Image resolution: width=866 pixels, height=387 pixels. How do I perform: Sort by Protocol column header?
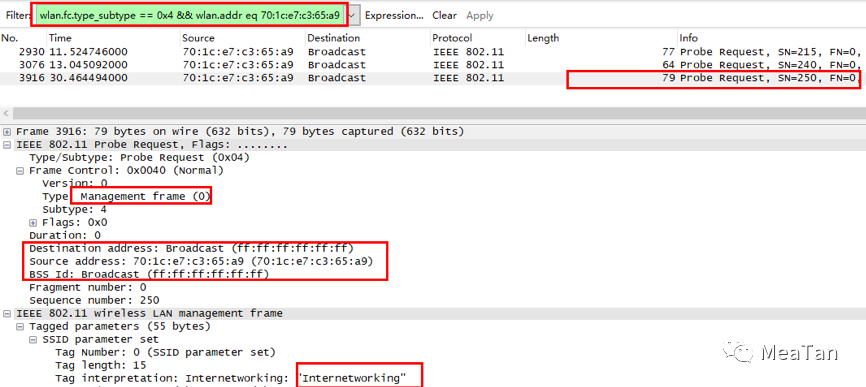(x=452, y=38)
